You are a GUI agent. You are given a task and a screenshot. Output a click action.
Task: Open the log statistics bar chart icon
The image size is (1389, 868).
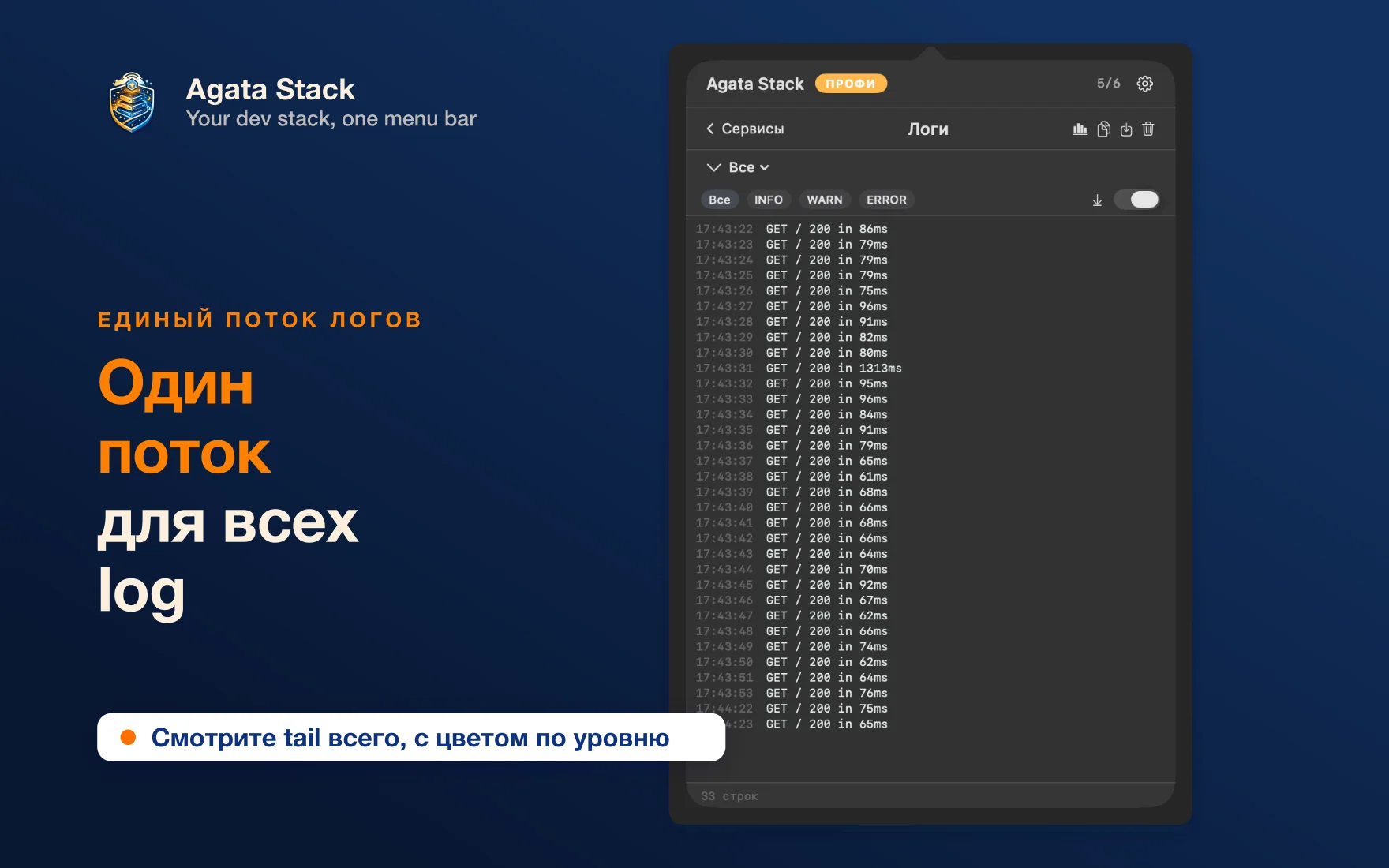[1080, 129]
